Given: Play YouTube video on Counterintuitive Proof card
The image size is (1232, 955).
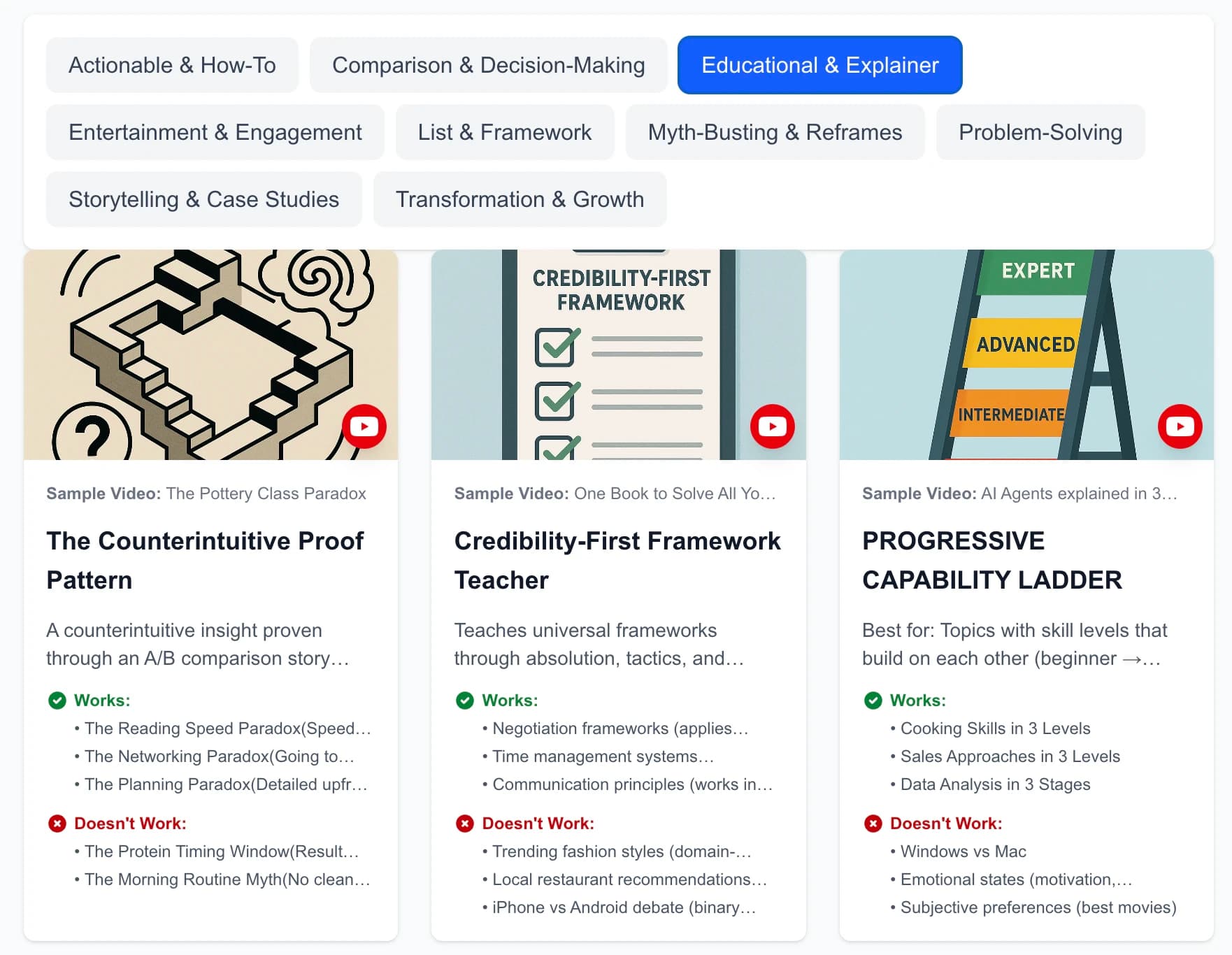Looking at the screenshot, I should coord(364,426).
